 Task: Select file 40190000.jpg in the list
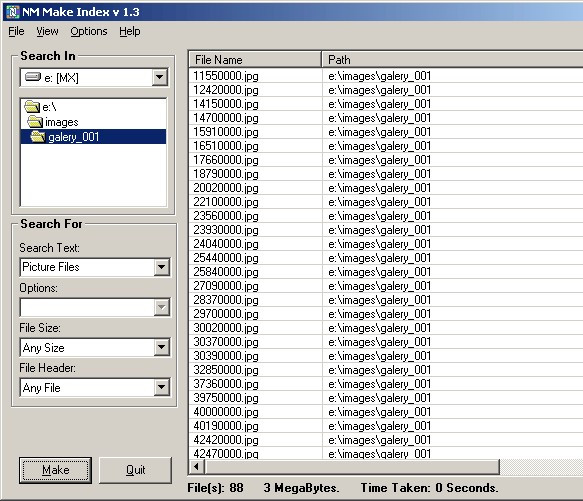coord(226,426)
